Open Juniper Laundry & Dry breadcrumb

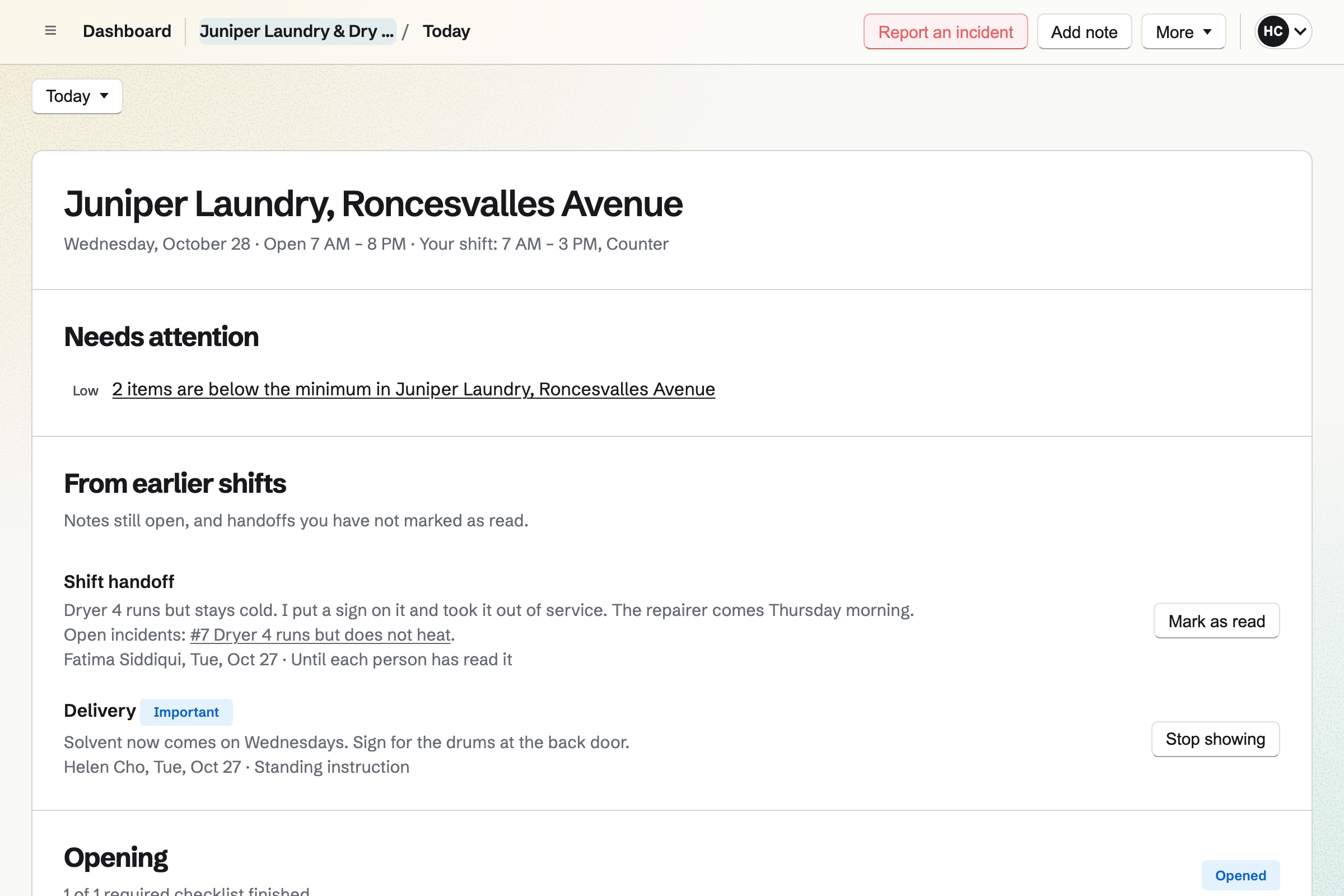click(x=297, y=31)
